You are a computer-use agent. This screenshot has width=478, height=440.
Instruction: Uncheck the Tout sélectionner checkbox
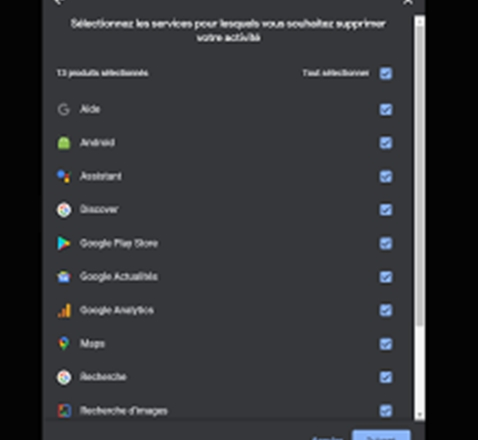click(386, 73)
